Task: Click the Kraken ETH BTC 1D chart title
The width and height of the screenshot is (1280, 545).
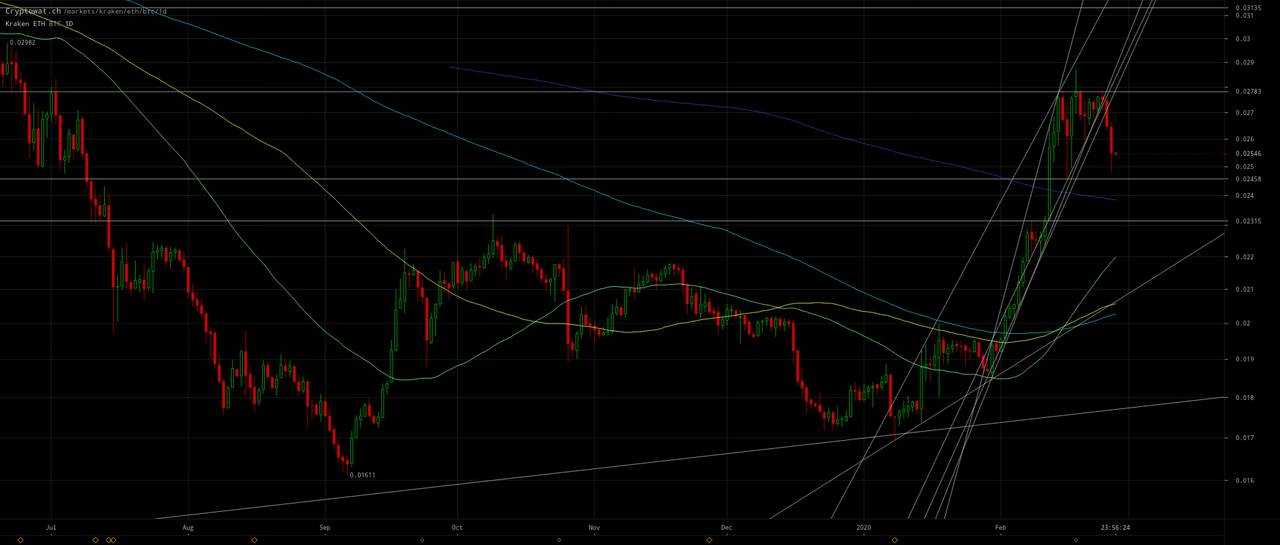Action: (39, 23)
